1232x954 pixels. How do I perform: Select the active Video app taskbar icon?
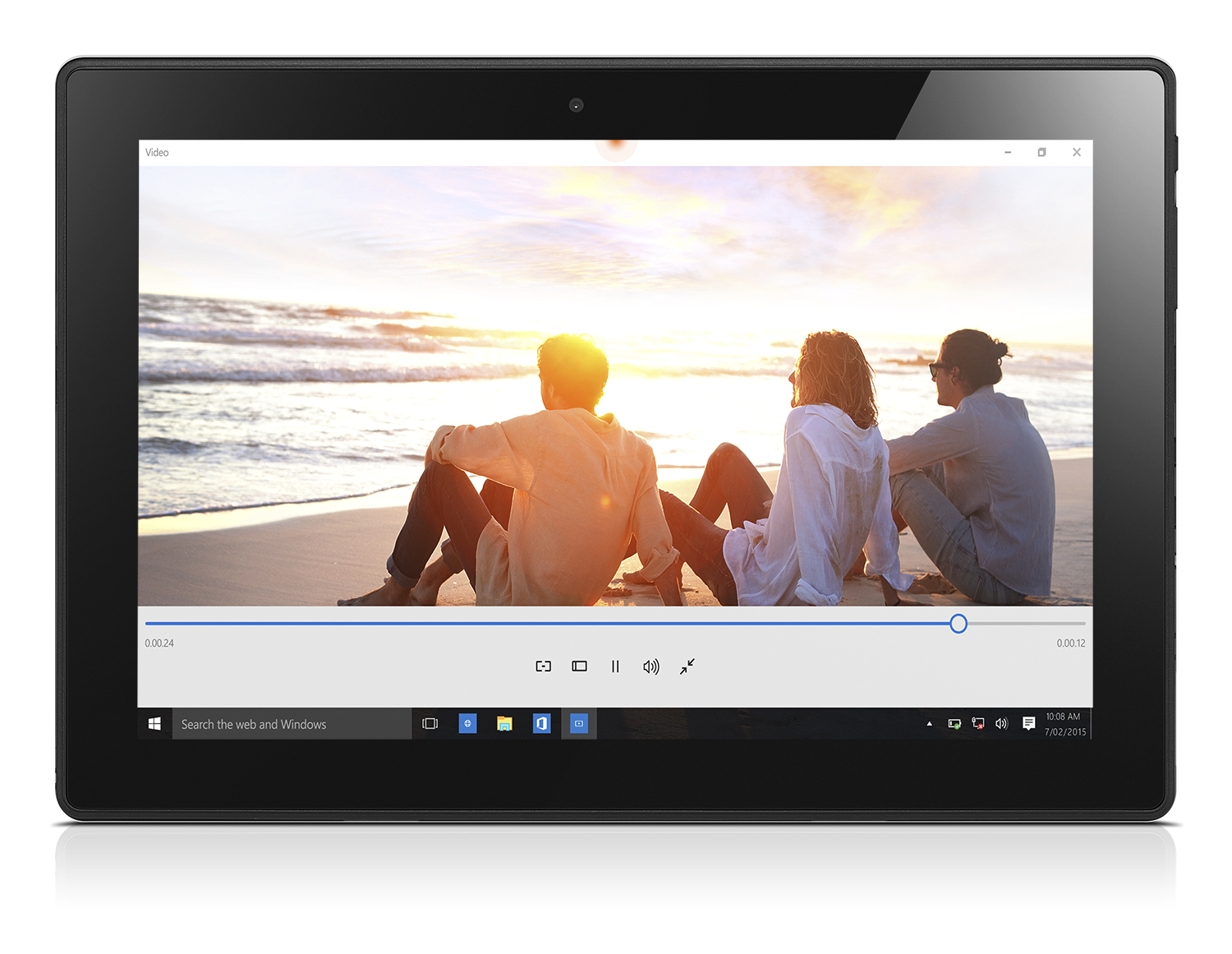pyautogui.click(x=579, y=723)
